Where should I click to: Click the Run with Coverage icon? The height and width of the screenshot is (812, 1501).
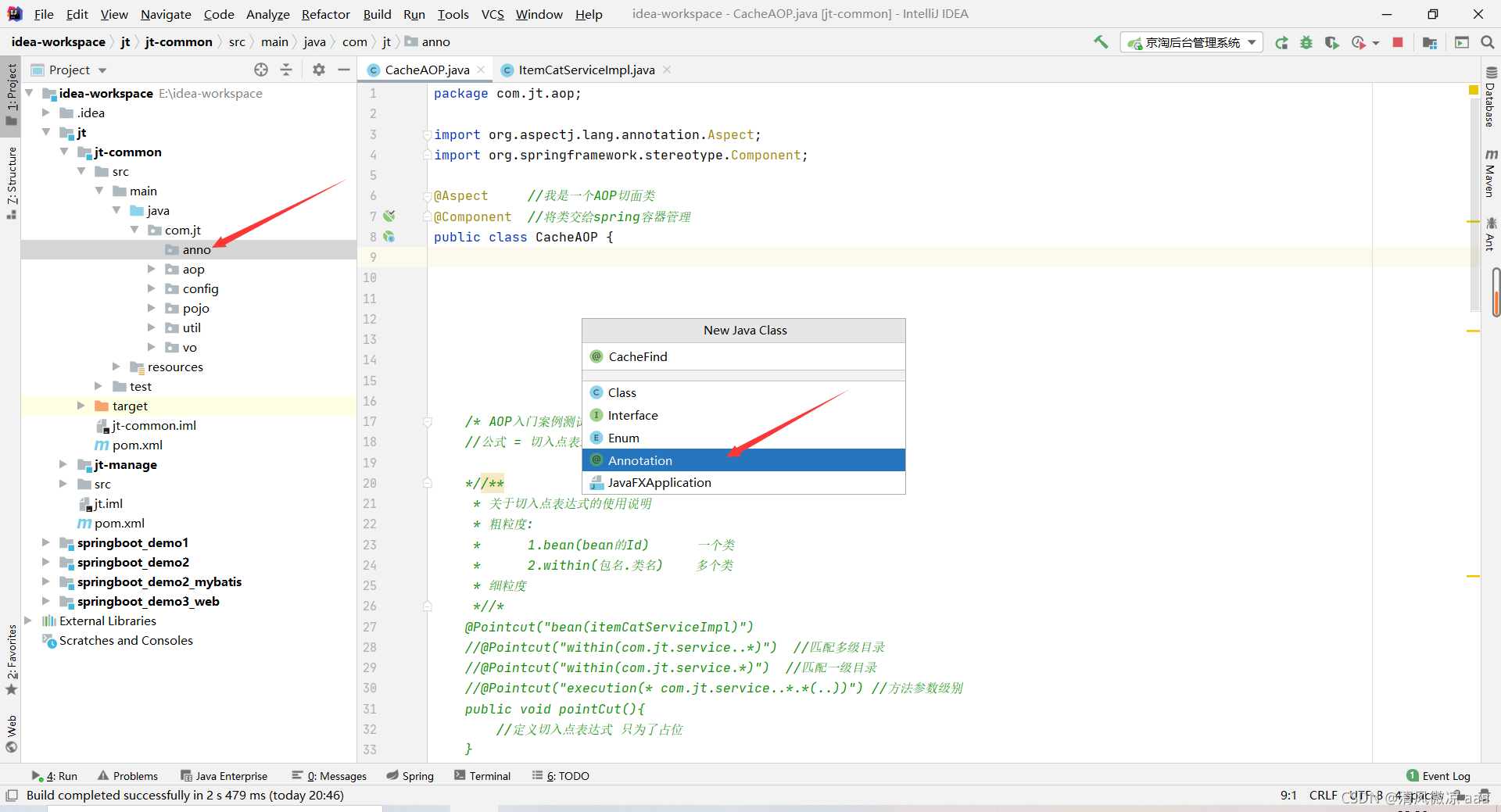[1331, 42]
